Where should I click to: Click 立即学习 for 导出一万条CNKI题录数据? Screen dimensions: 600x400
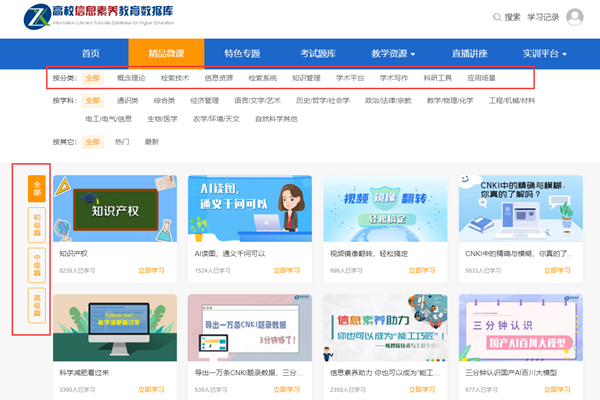[x=287, y=390]
